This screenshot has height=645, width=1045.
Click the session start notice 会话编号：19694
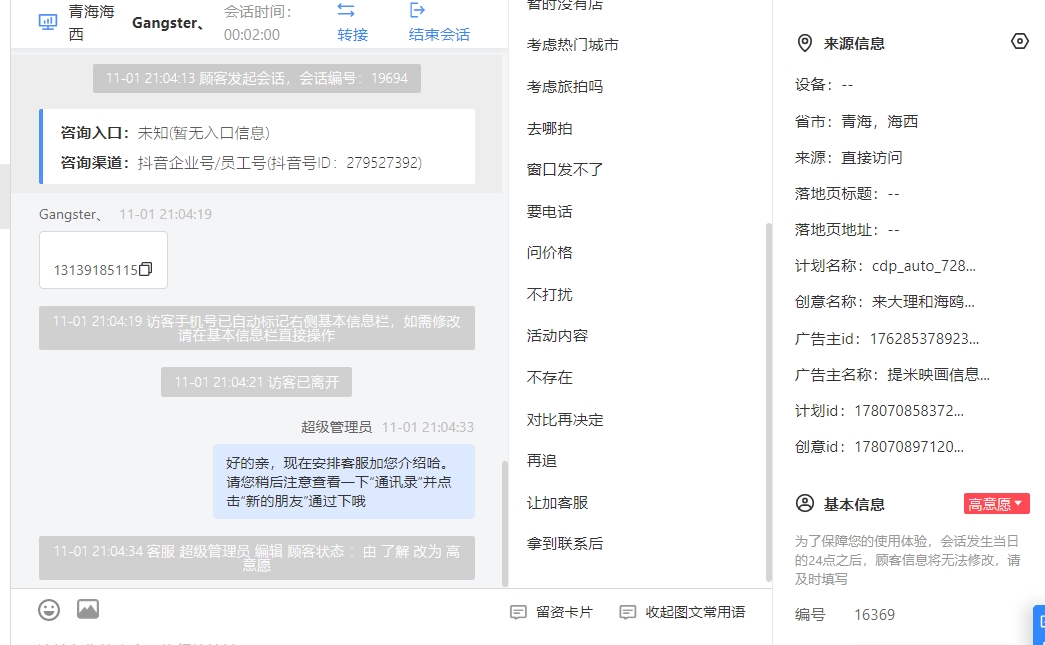coord(257,79)
